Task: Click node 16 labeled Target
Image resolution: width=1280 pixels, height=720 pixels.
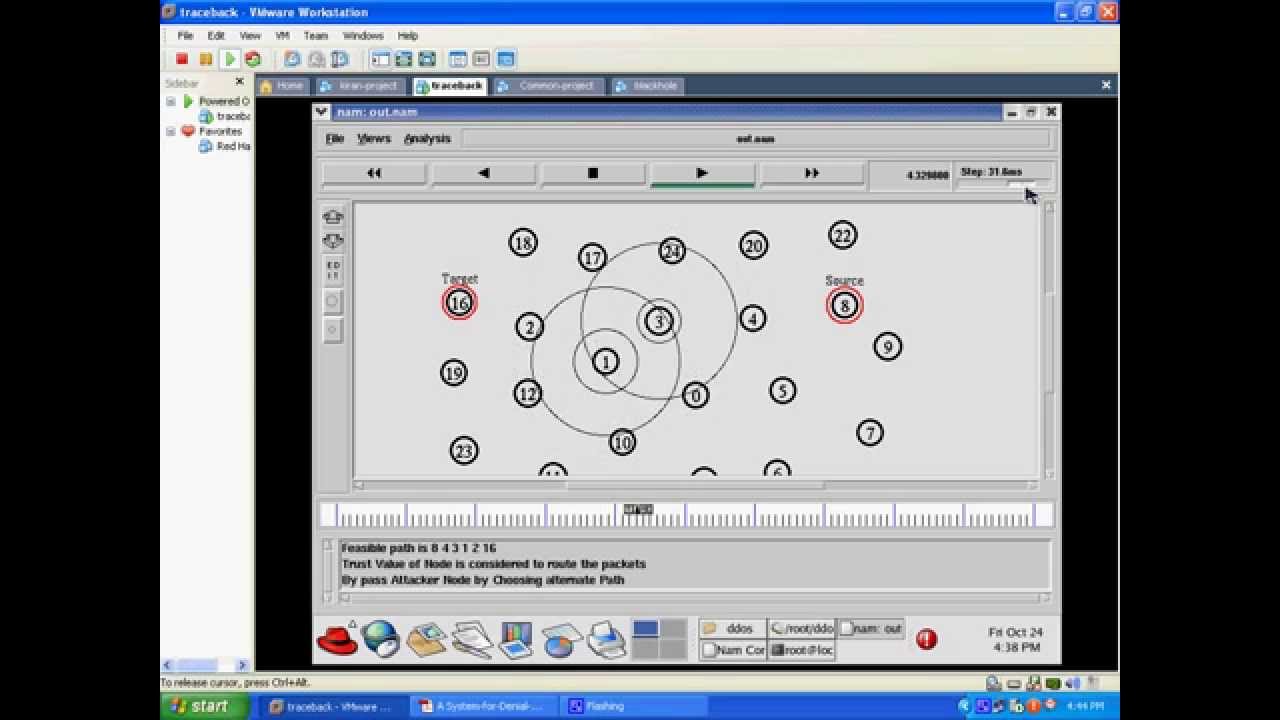Action: click(459, 303)
